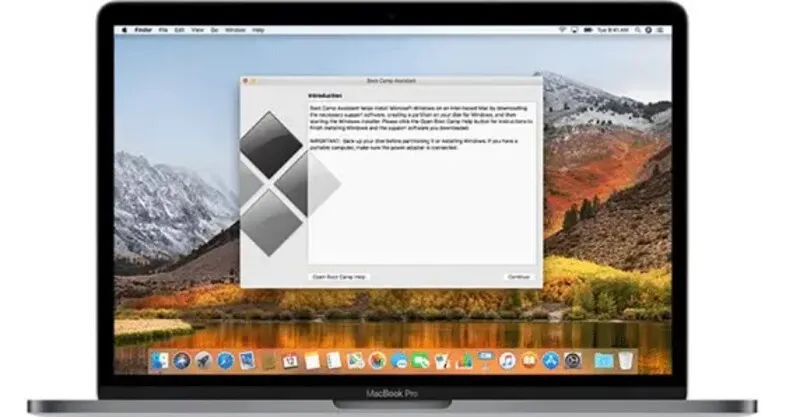800x417 pixels.
Task: Open the Go menu
Action: pyautogui.click(x=214, y=30)
